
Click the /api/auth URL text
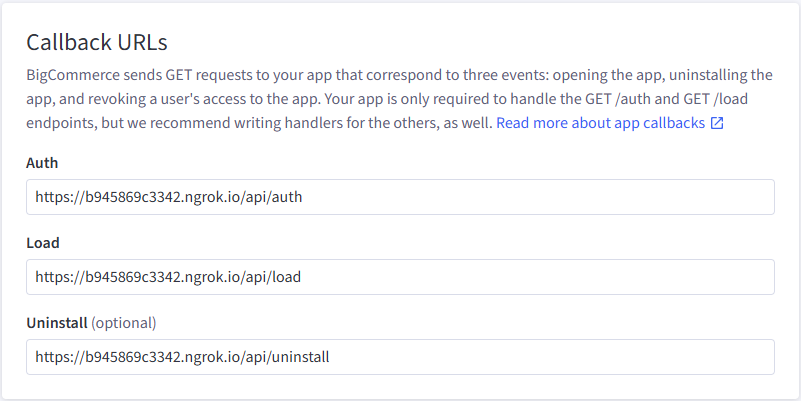[x=169, y=197]
